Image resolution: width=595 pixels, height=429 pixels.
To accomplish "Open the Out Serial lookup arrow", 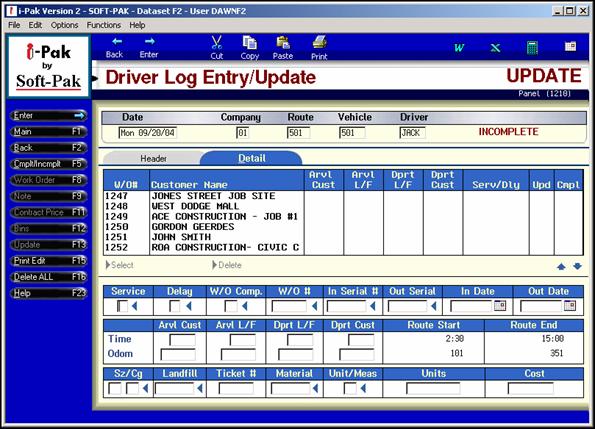I will [434, 306].
